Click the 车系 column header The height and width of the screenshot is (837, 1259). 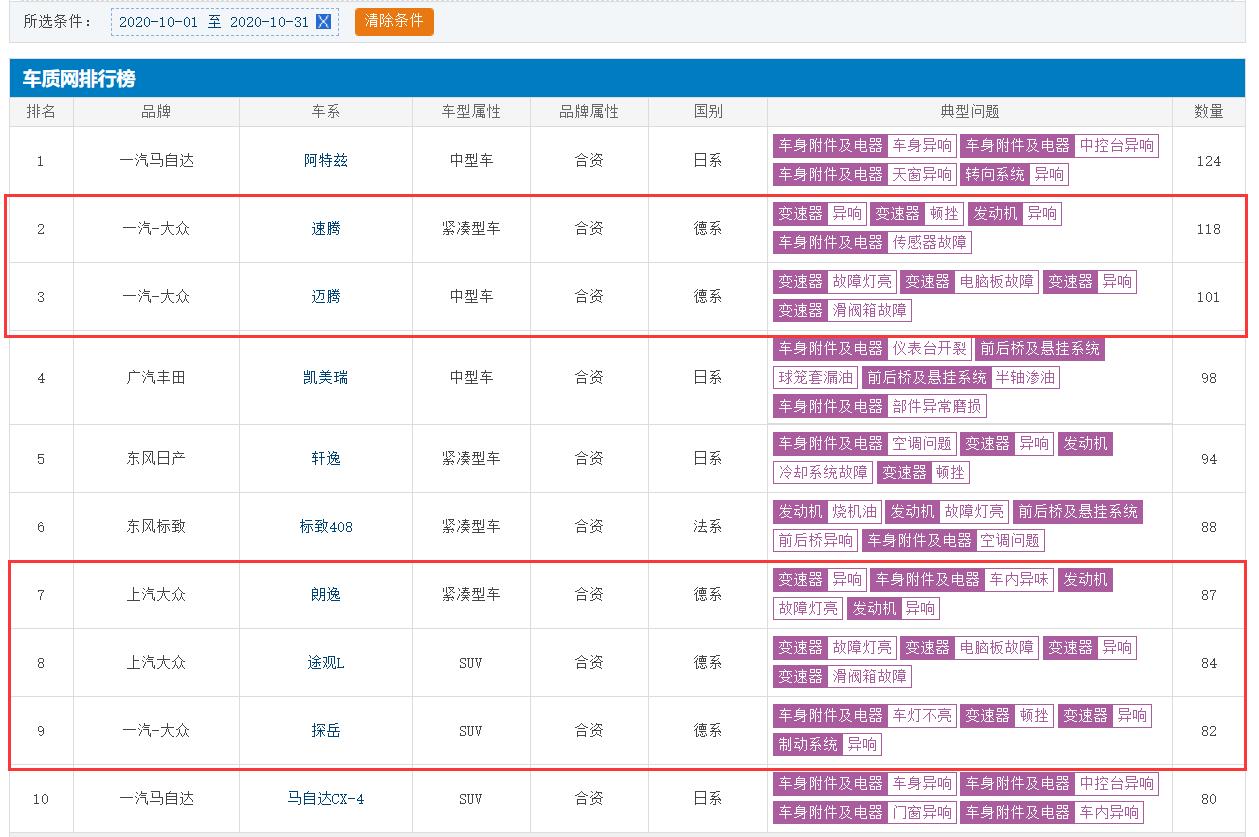[326, 111]
